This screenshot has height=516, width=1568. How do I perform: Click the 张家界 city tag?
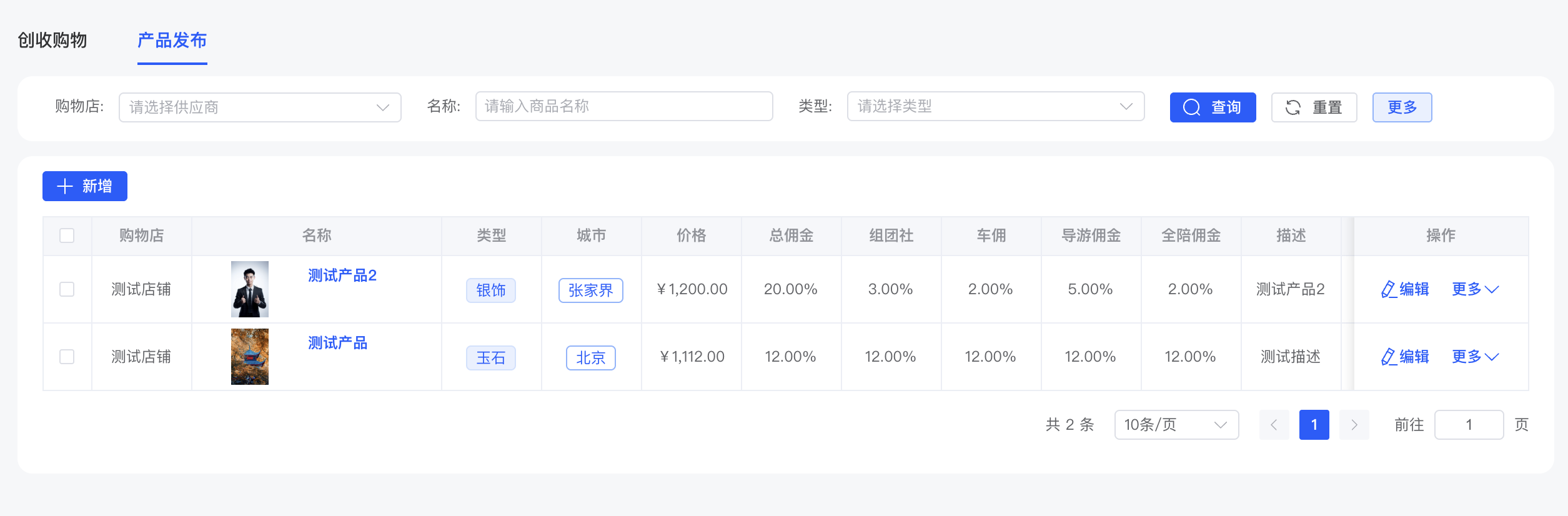tap(591, 290)
